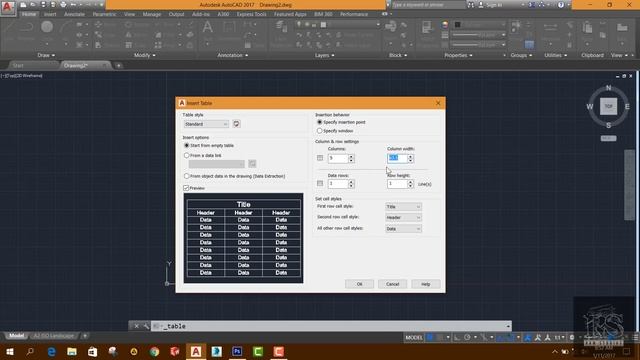Click Insert block icon in Block panel
This screenshot has height=360, width=640.
390,27
